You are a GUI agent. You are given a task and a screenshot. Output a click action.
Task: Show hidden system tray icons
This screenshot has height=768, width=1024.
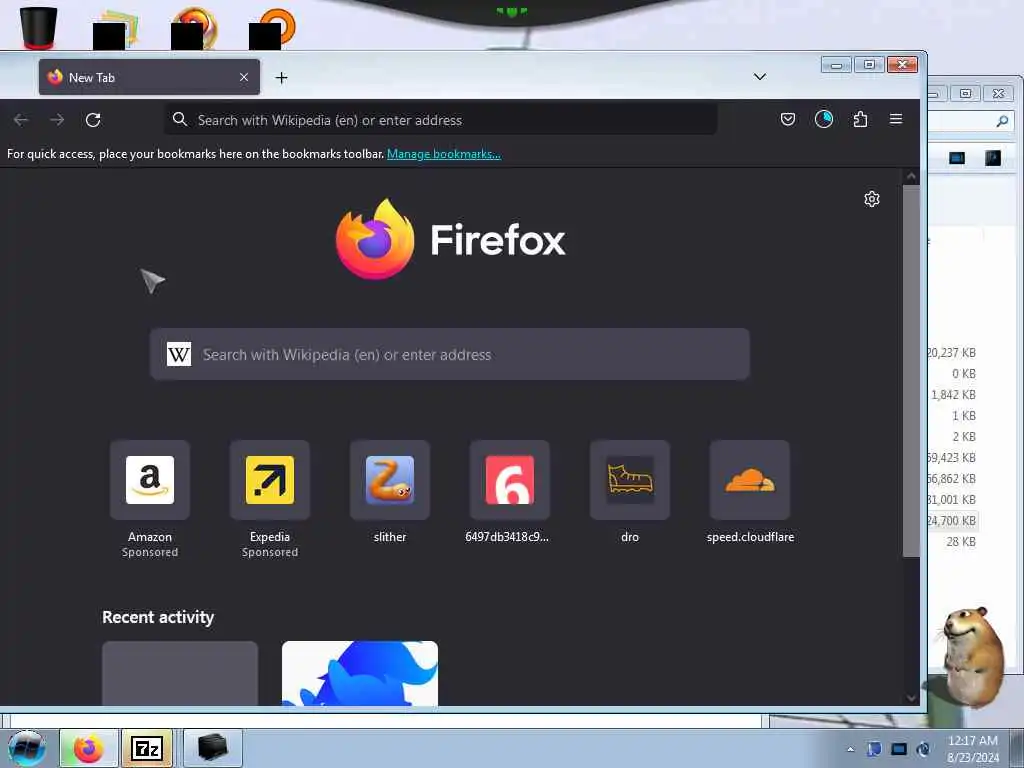[x=850, y=749]
